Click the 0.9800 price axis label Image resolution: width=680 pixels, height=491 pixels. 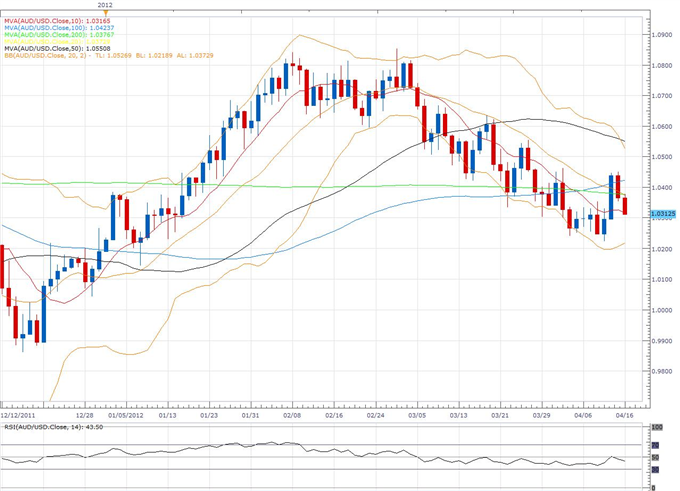(x=661, y=371)
